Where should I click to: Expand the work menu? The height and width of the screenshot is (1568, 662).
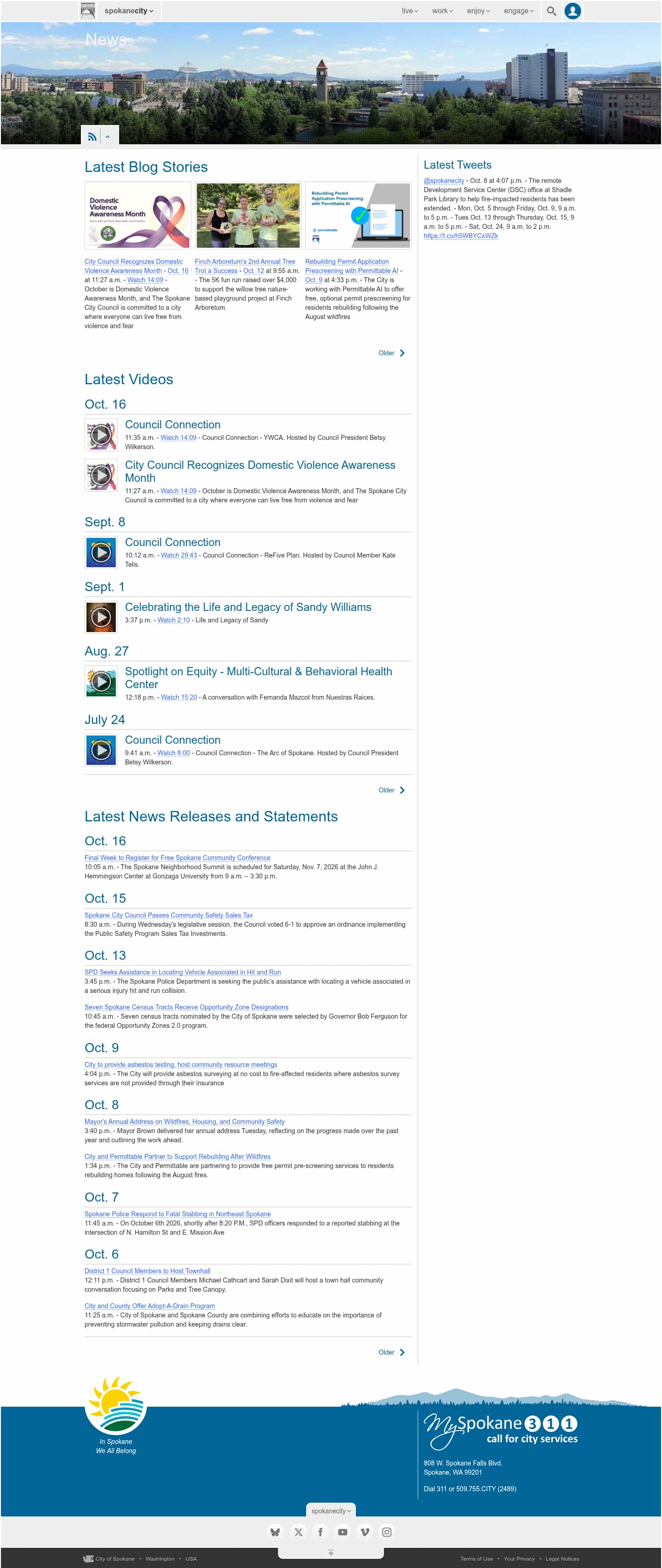click(x=443, y=11)
